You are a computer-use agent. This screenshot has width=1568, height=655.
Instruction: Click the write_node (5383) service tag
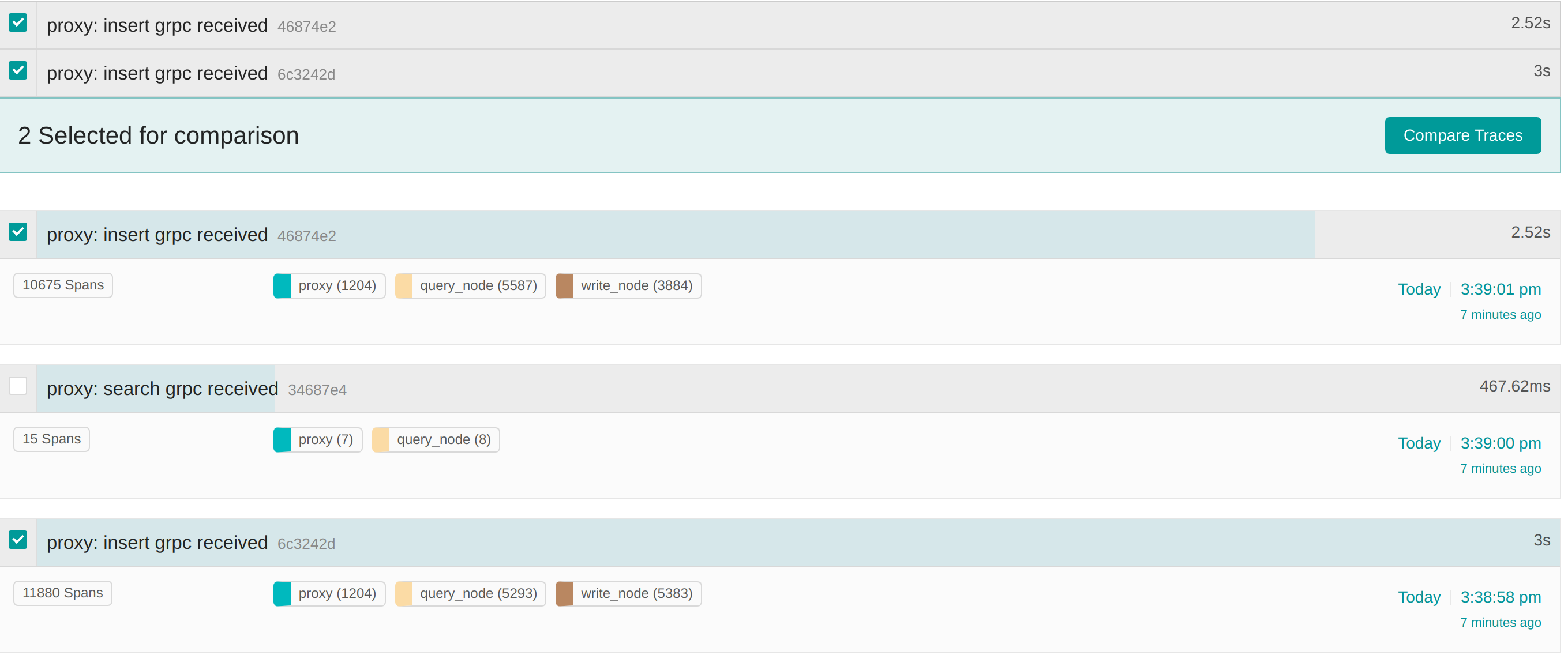[x=629, y=593]
